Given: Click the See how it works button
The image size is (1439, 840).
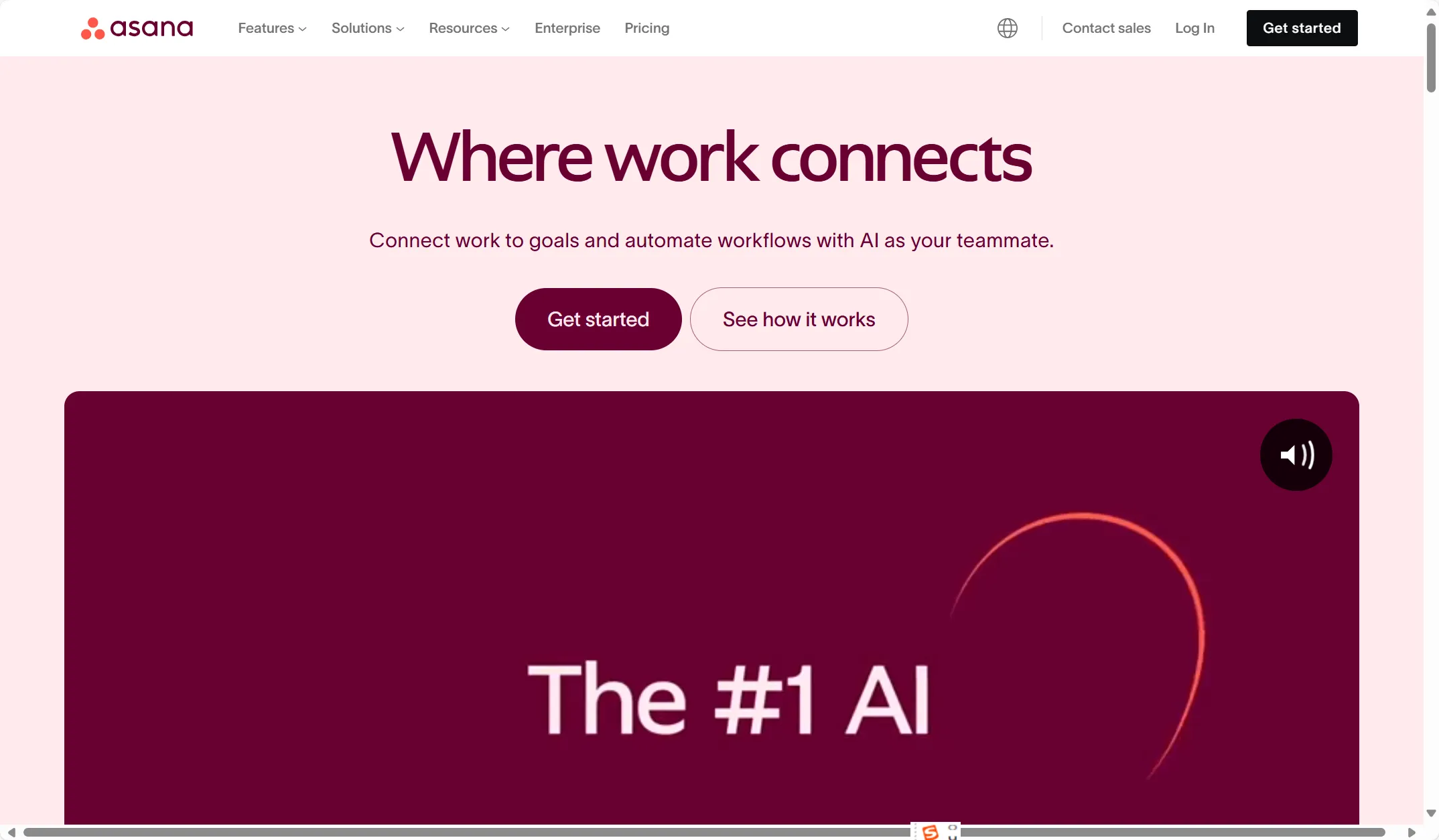Looking at the screenshot, I should 798,318.
